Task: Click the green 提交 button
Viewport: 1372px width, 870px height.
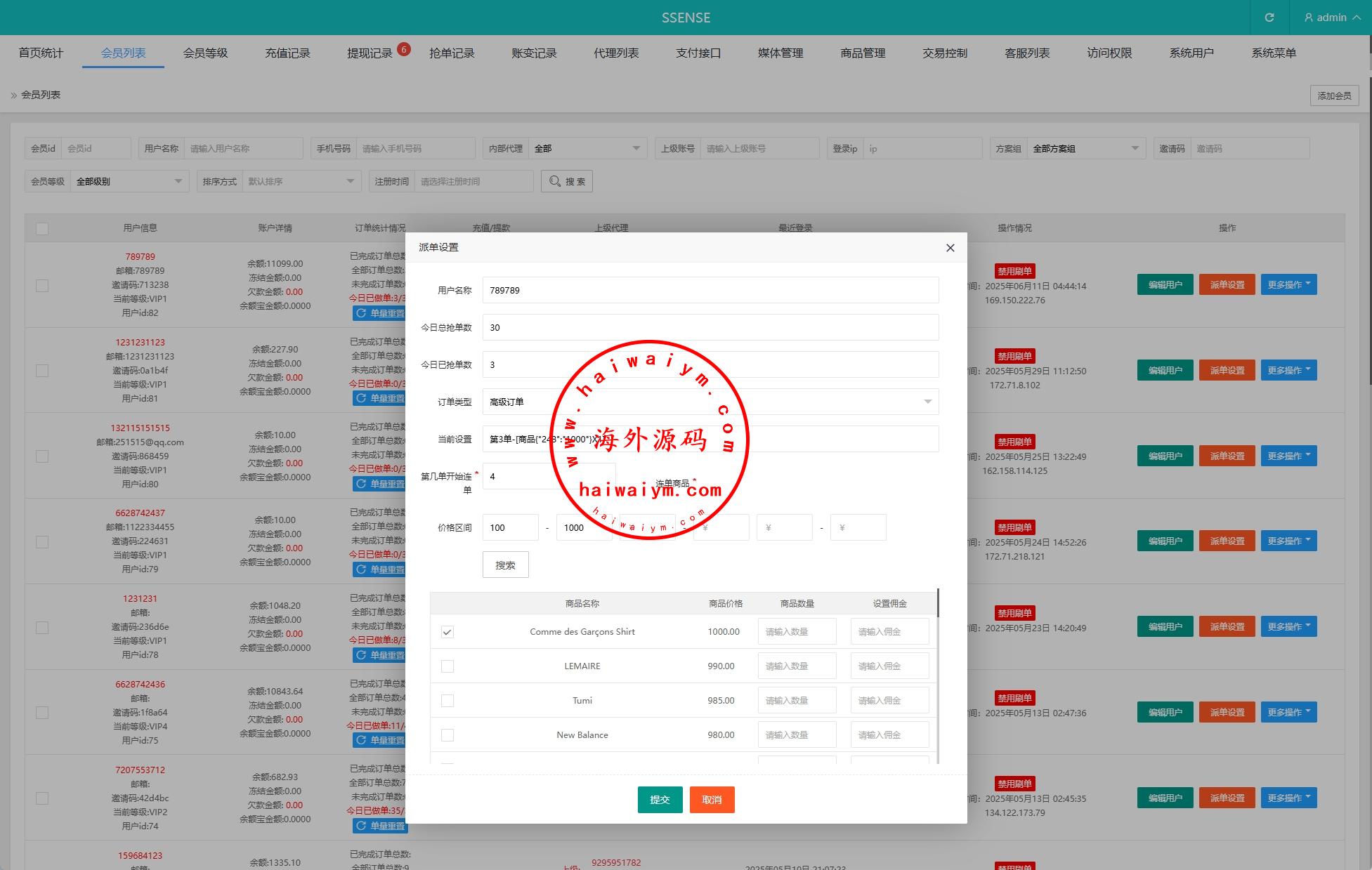Action: (660, 799)
